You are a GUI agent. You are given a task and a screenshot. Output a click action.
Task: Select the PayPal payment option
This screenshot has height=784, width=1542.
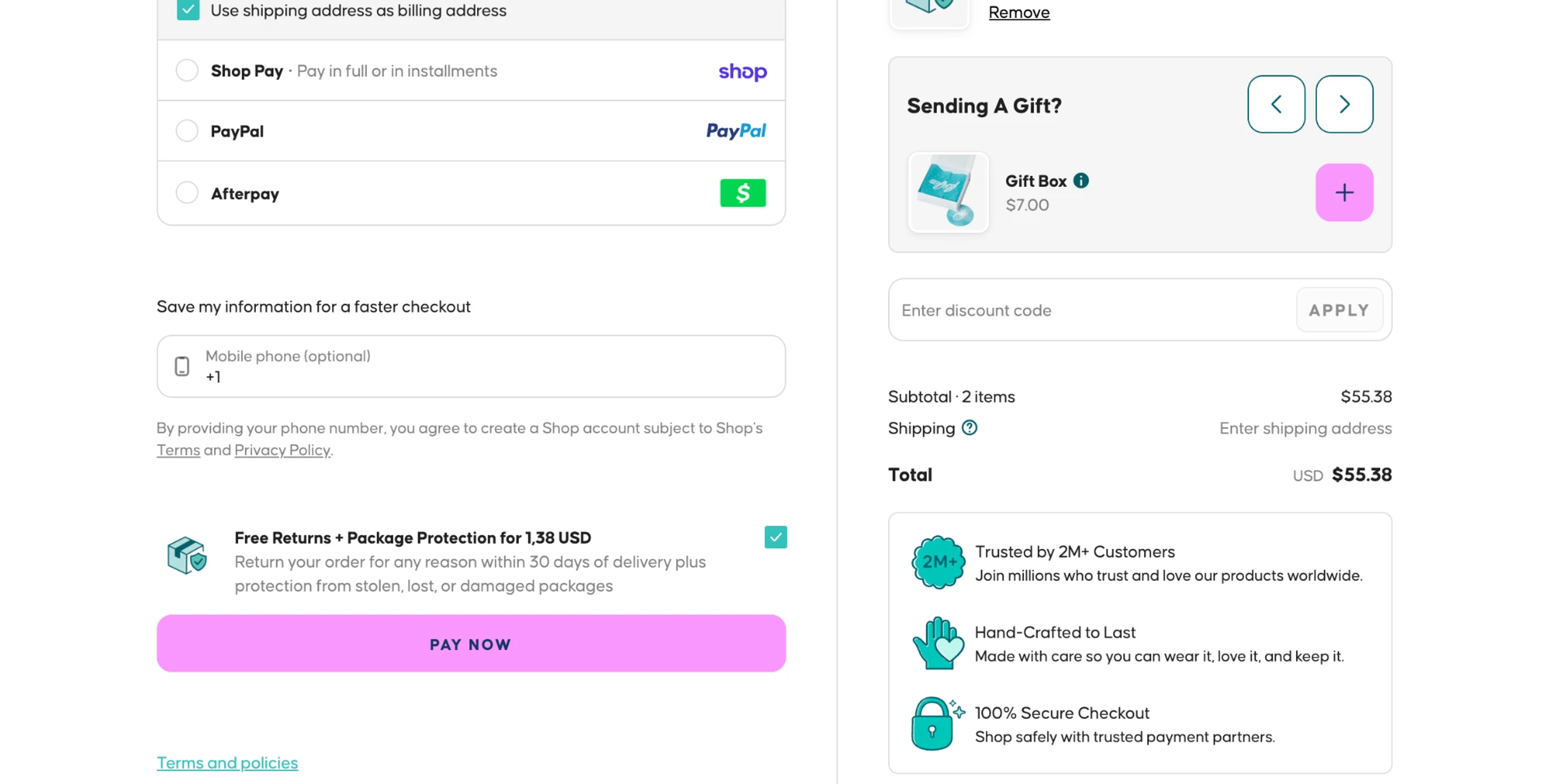[x=187, y=130]
